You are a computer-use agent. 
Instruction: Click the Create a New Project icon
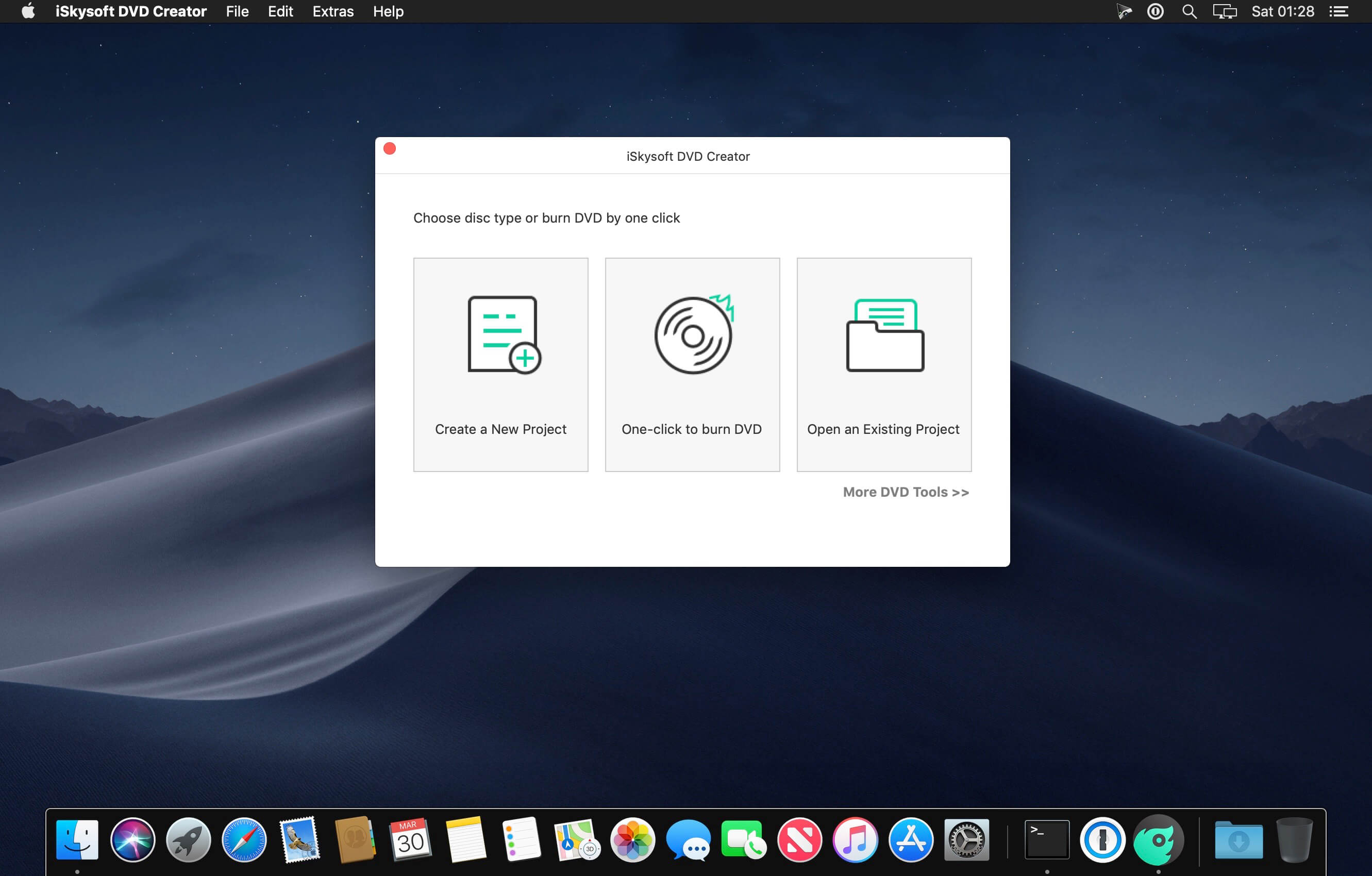(503, 334)
